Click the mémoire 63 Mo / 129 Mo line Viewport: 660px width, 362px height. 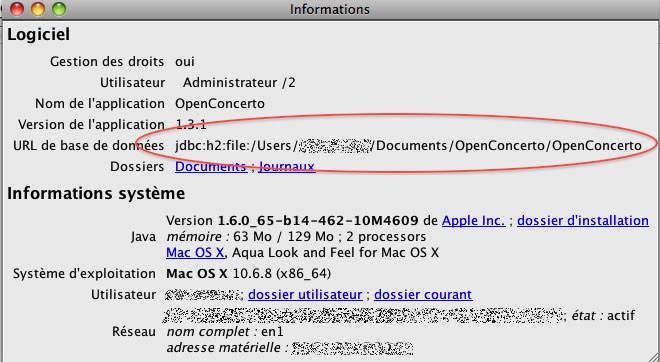(x=296, y=237)
